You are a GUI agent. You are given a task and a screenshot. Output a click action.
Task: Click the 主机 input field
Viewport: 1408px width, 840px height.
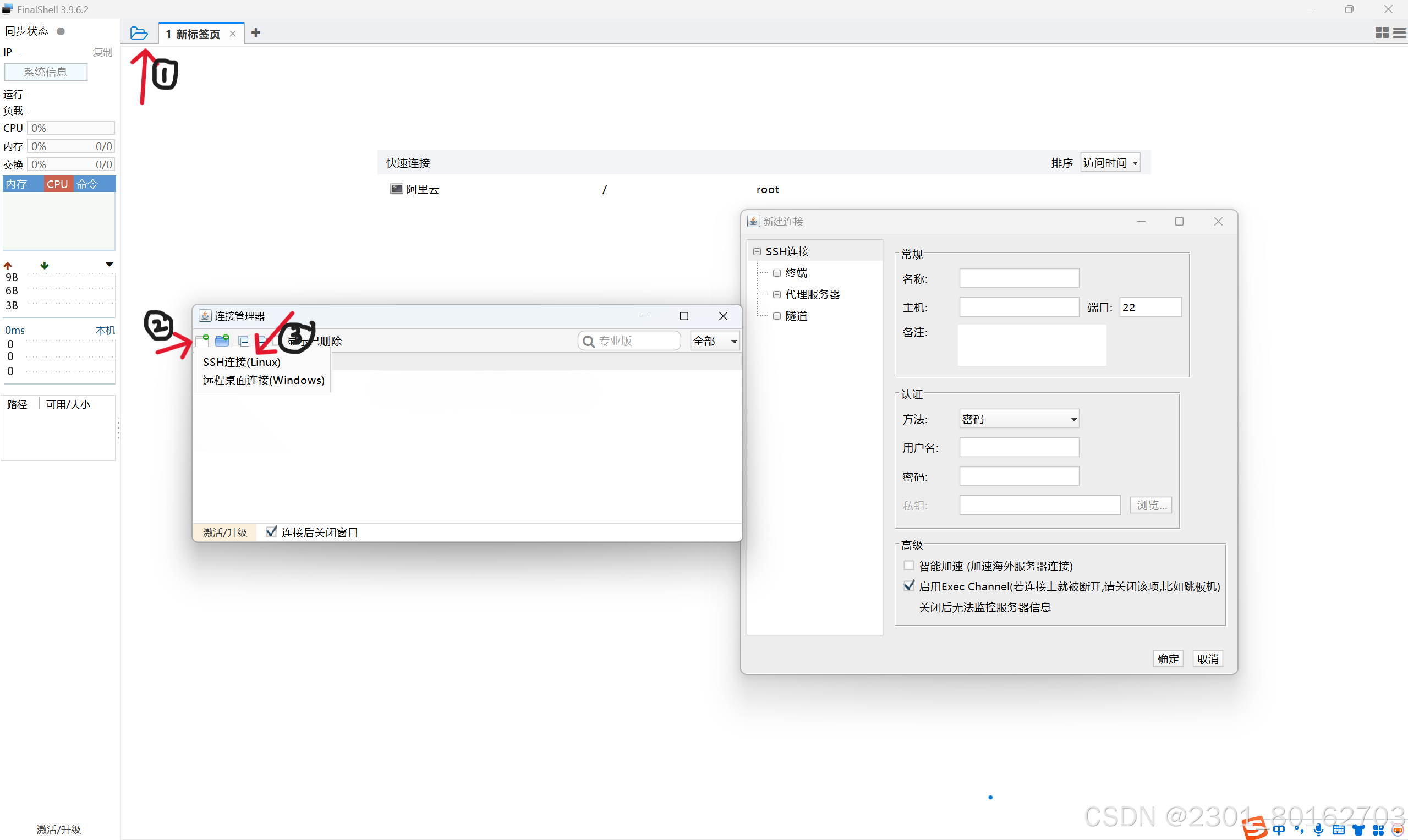(x=1018, y=308)
